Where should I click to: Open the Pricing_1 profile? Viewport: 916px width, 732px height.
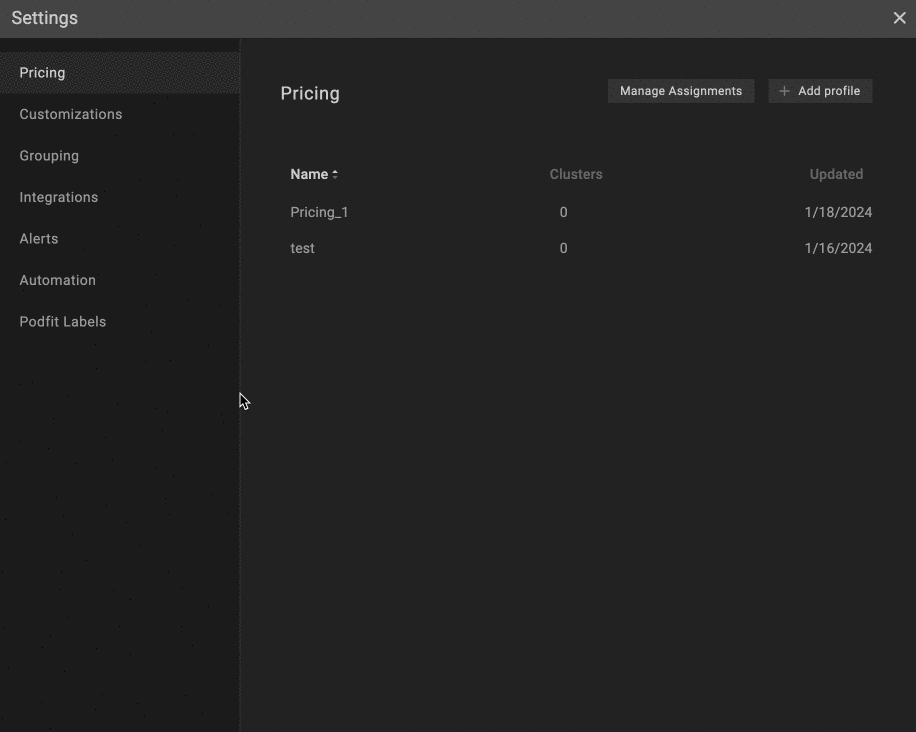(319, 212)
